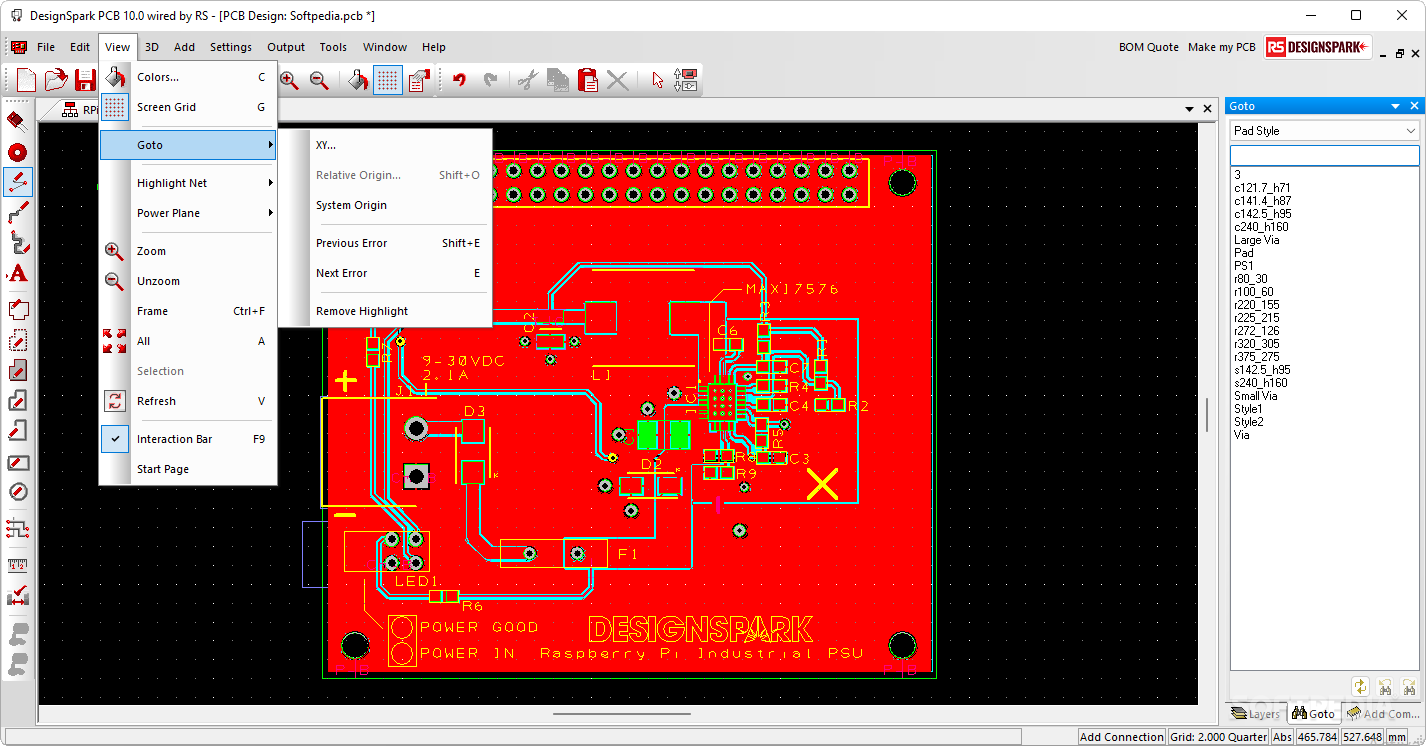Viewport: 1426px width, 746px height.
Task: Click the find next binoculars icon
Action: pos(1409,687)
